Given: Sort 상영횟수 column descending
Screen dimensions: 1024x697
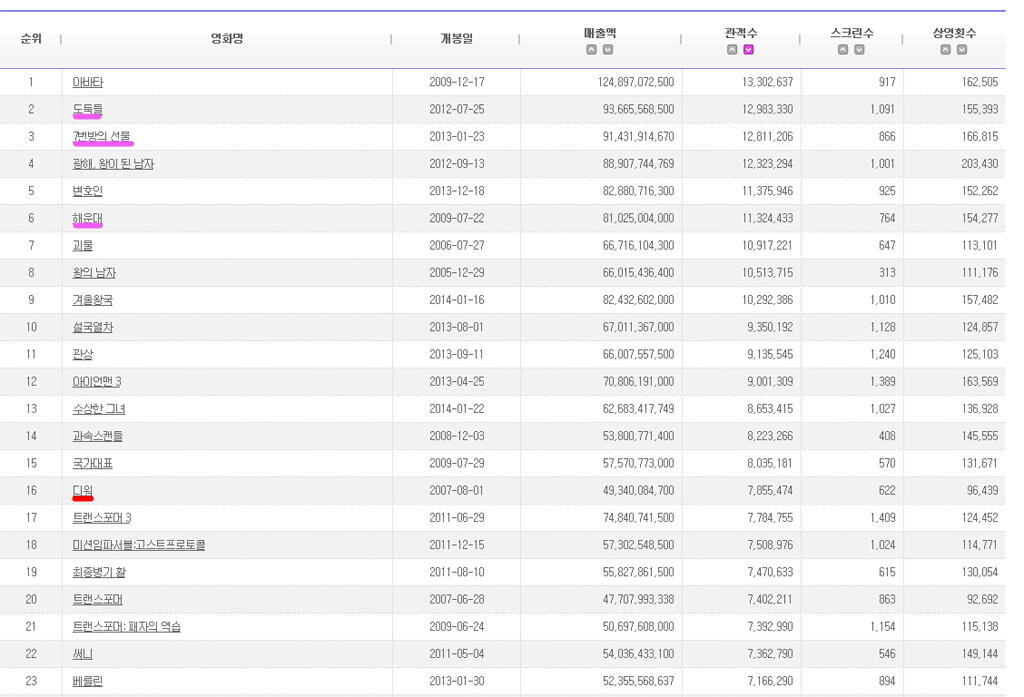Looking at the screenshot, I should (x=962, y=50).
